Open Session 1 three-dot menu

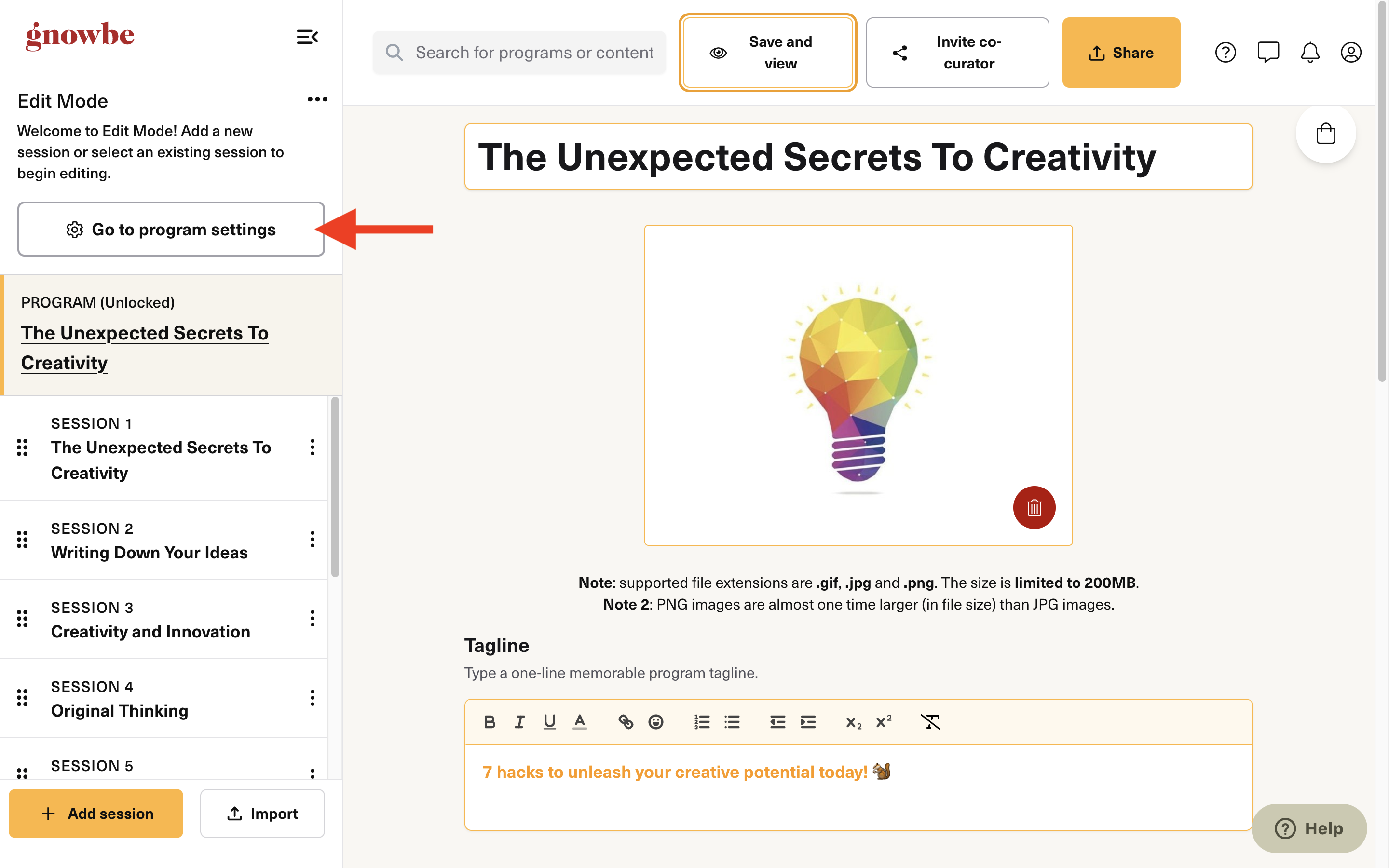point(312,447)
